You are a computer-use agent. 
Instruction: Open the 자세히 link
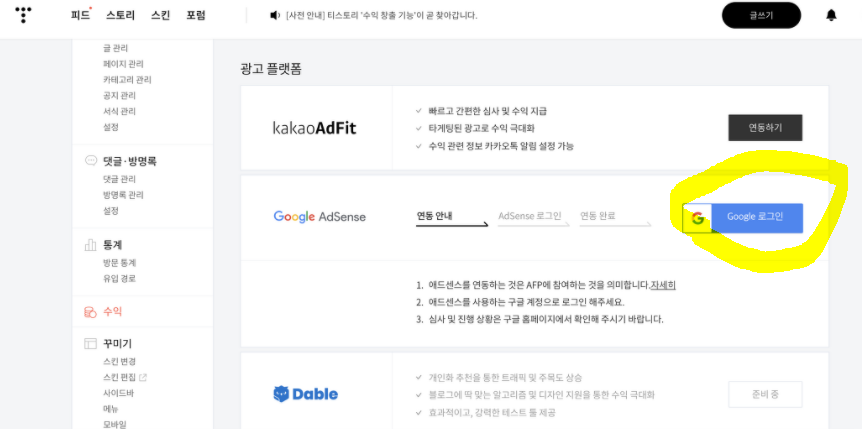pos(663,285)
